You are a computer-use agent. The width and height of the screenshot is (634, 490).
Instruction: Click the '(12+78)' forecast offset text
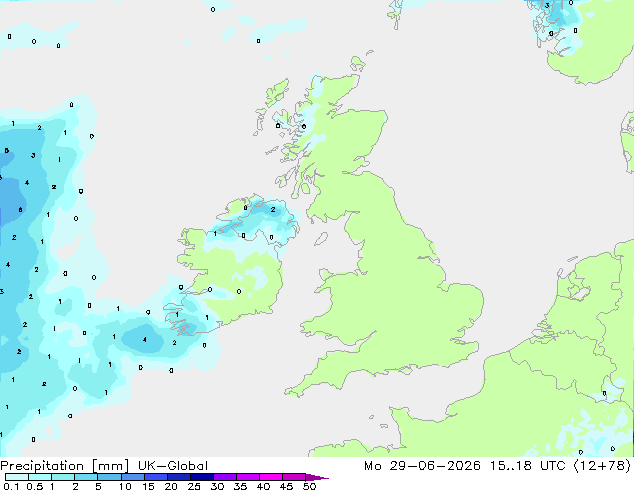pos(602,466)
